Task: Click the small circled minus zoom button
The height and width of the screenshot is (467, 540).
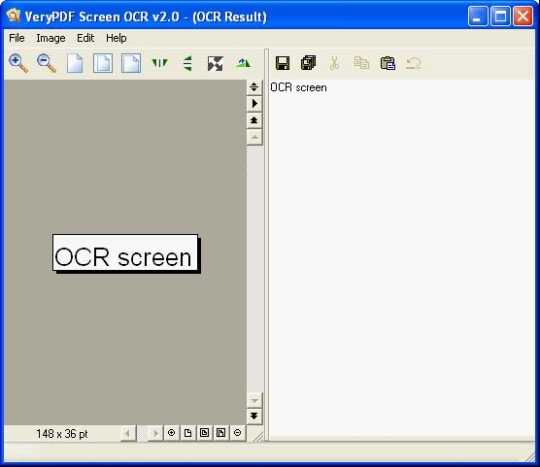Action: (237, 433)
